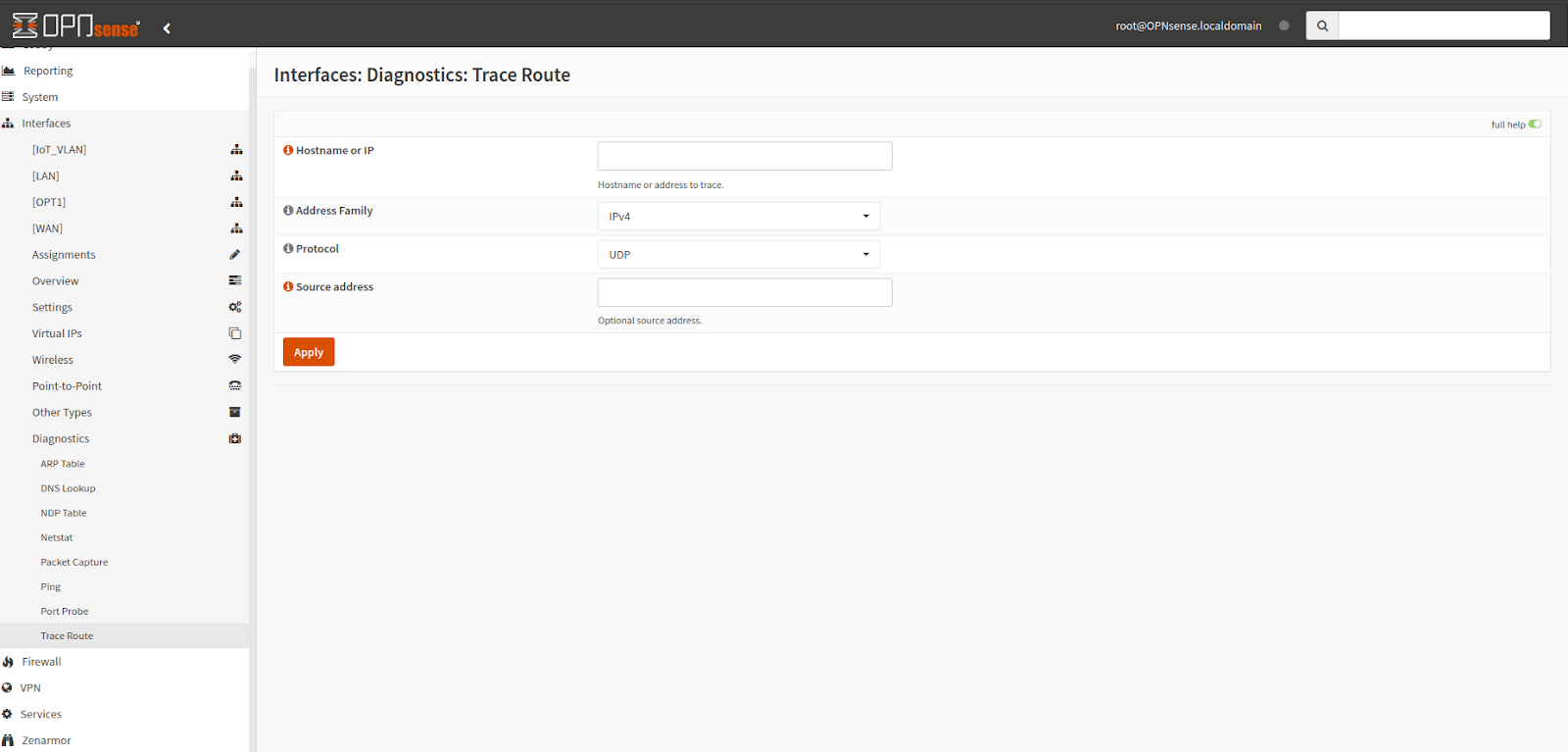Show help for the Protocol field
The image size is (1568, 752).
tap(288, 248)
